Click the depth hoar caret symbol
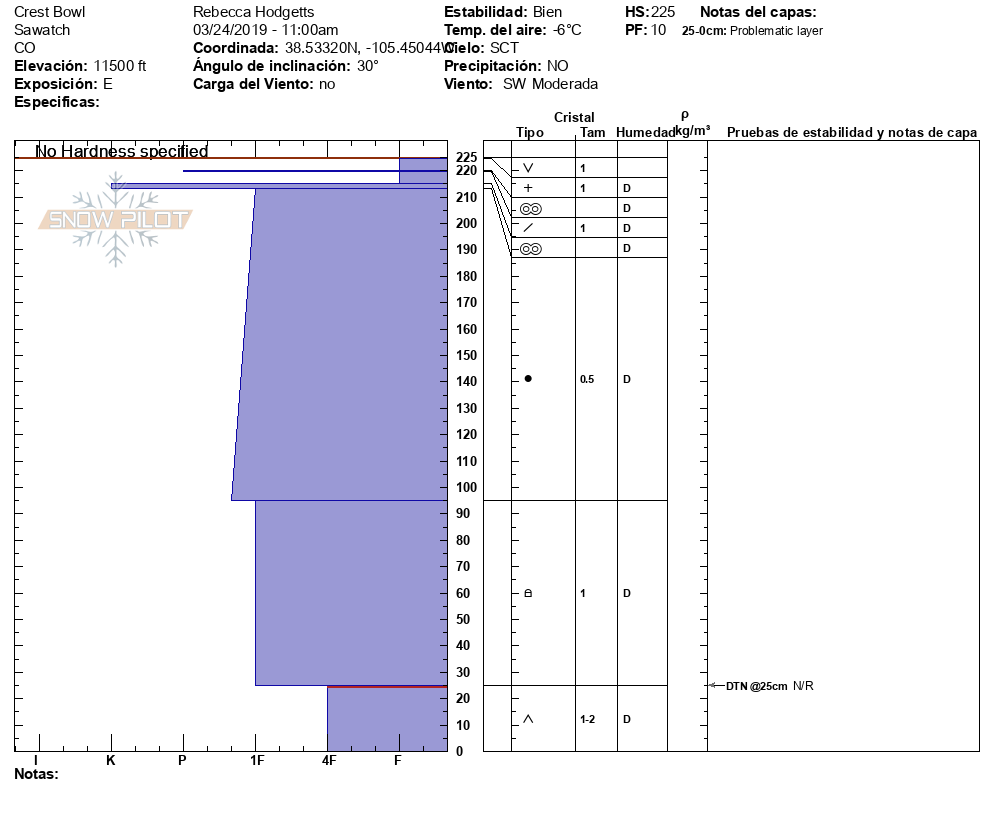The image size is (994, 840). pyautogui.click(x=528, y=719)
